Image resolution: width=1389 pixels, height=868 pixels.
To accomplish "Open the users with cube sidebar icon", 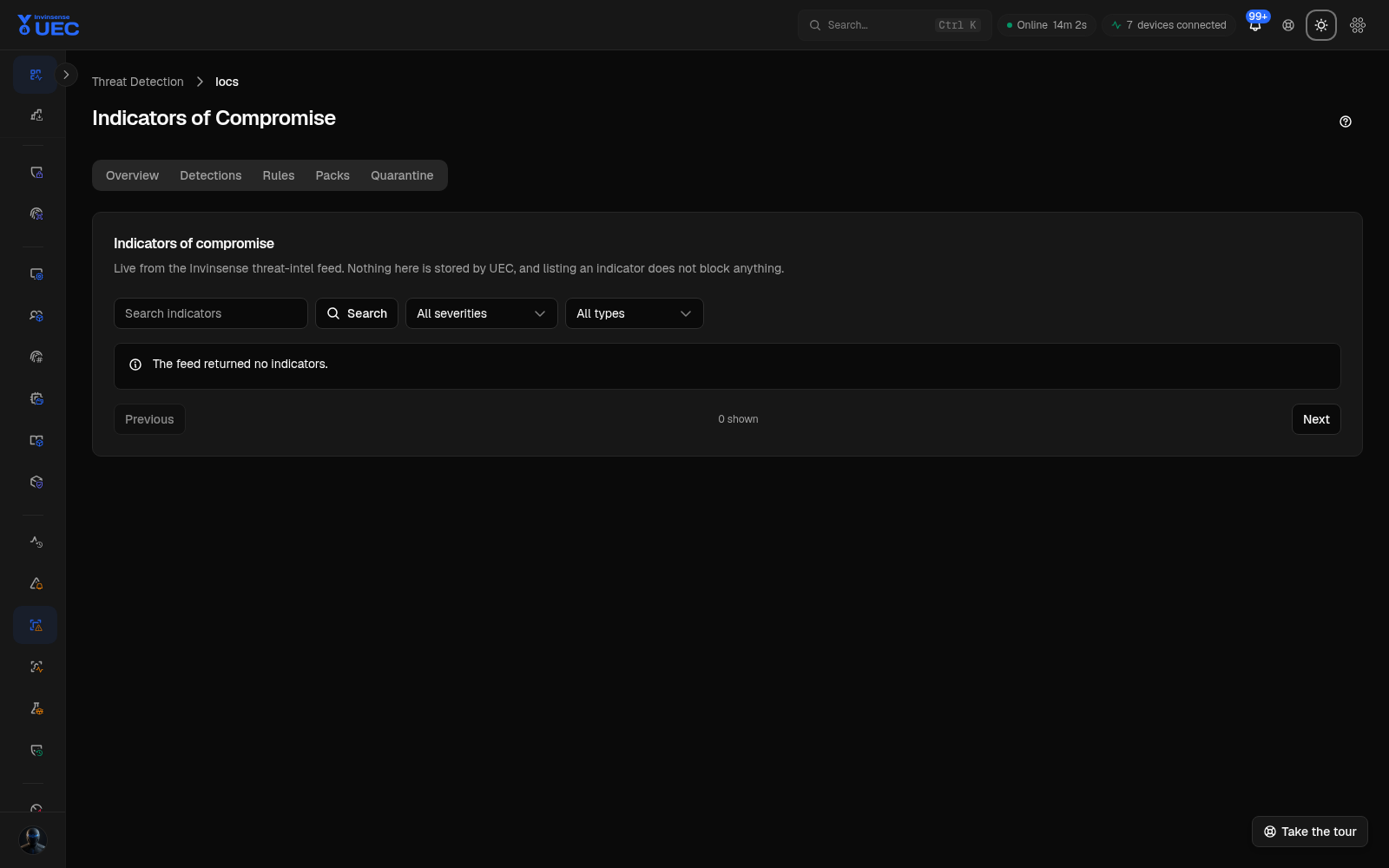I will tap(36, 315).
